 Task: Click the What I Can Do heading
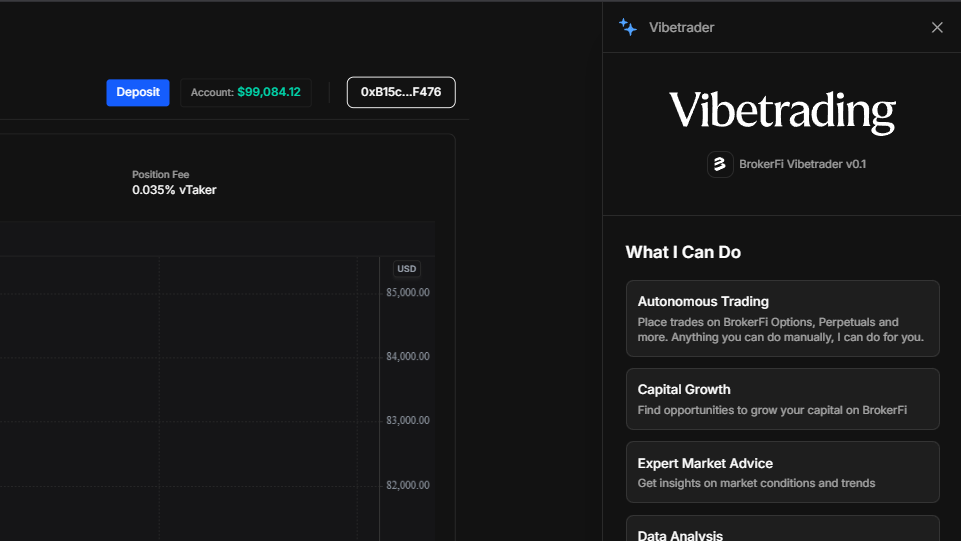(683, 252)
